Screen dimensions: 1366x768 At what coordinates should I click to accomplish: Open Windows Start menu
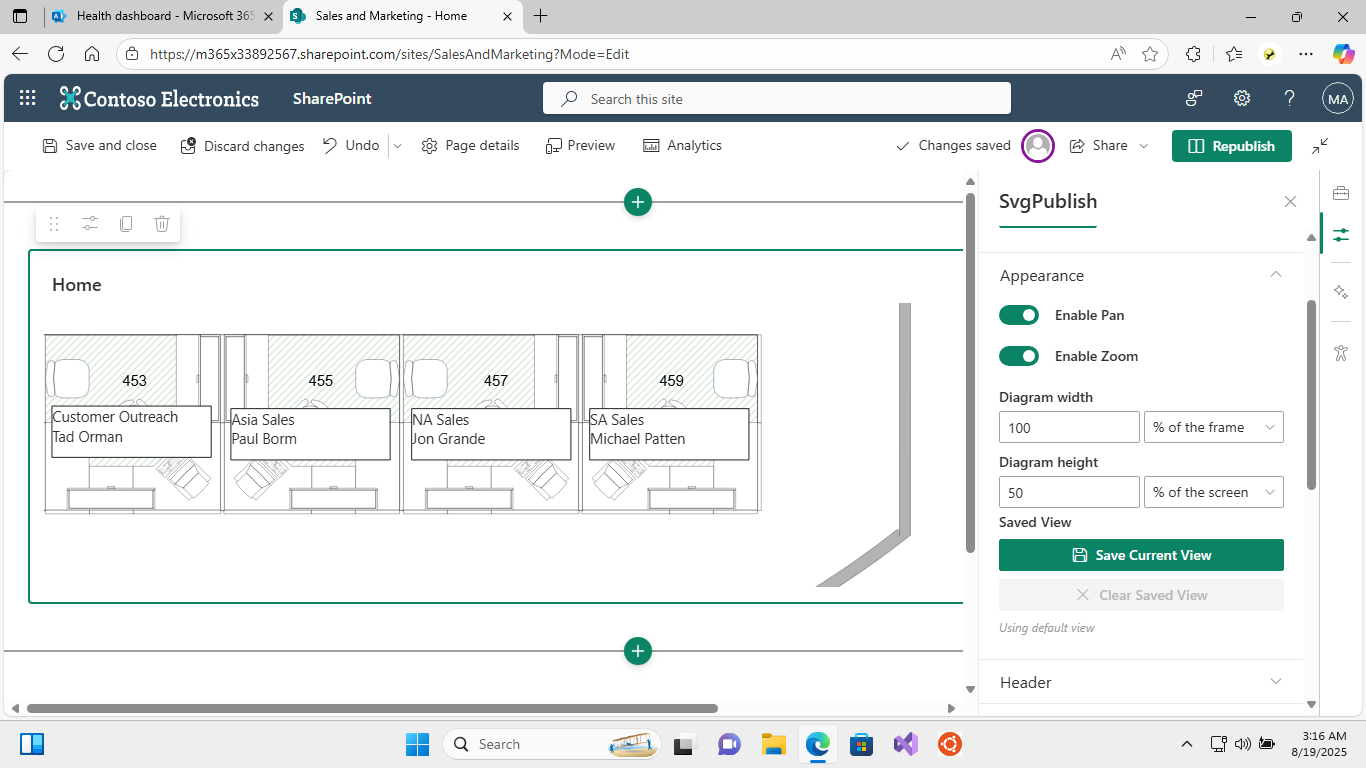417,744
